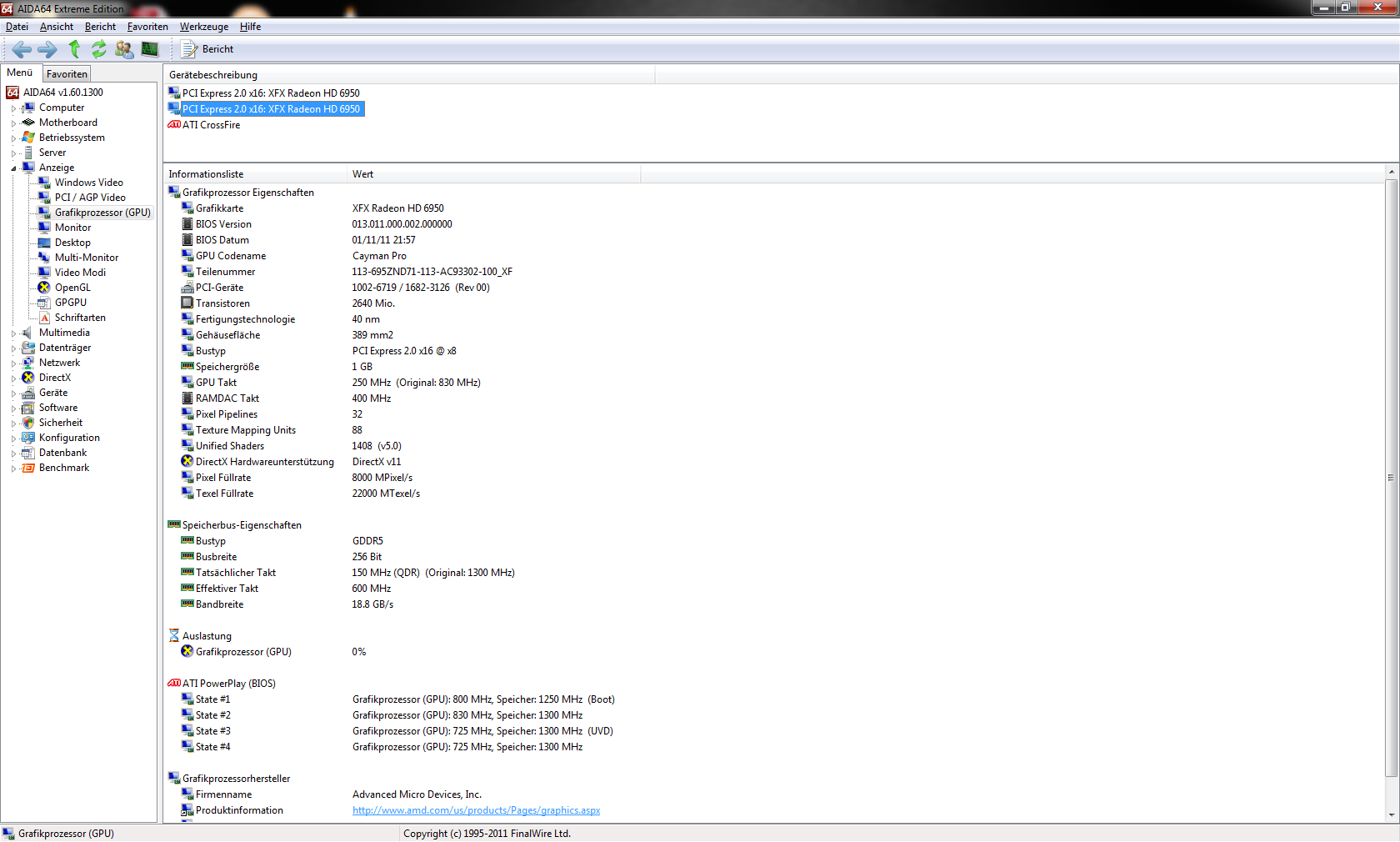The image size is (1400, 842).
Task: Open the Bericht menu in the menu bar
Action: pyautogui.click(x=100, y=27)
